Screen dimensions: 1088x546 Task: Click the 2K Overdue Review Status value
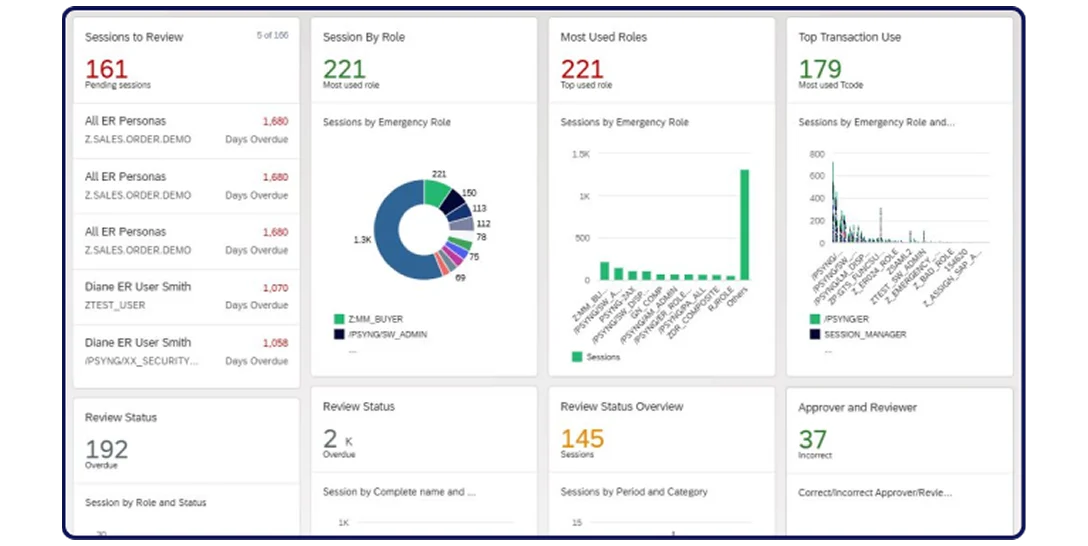coord(332,438)
